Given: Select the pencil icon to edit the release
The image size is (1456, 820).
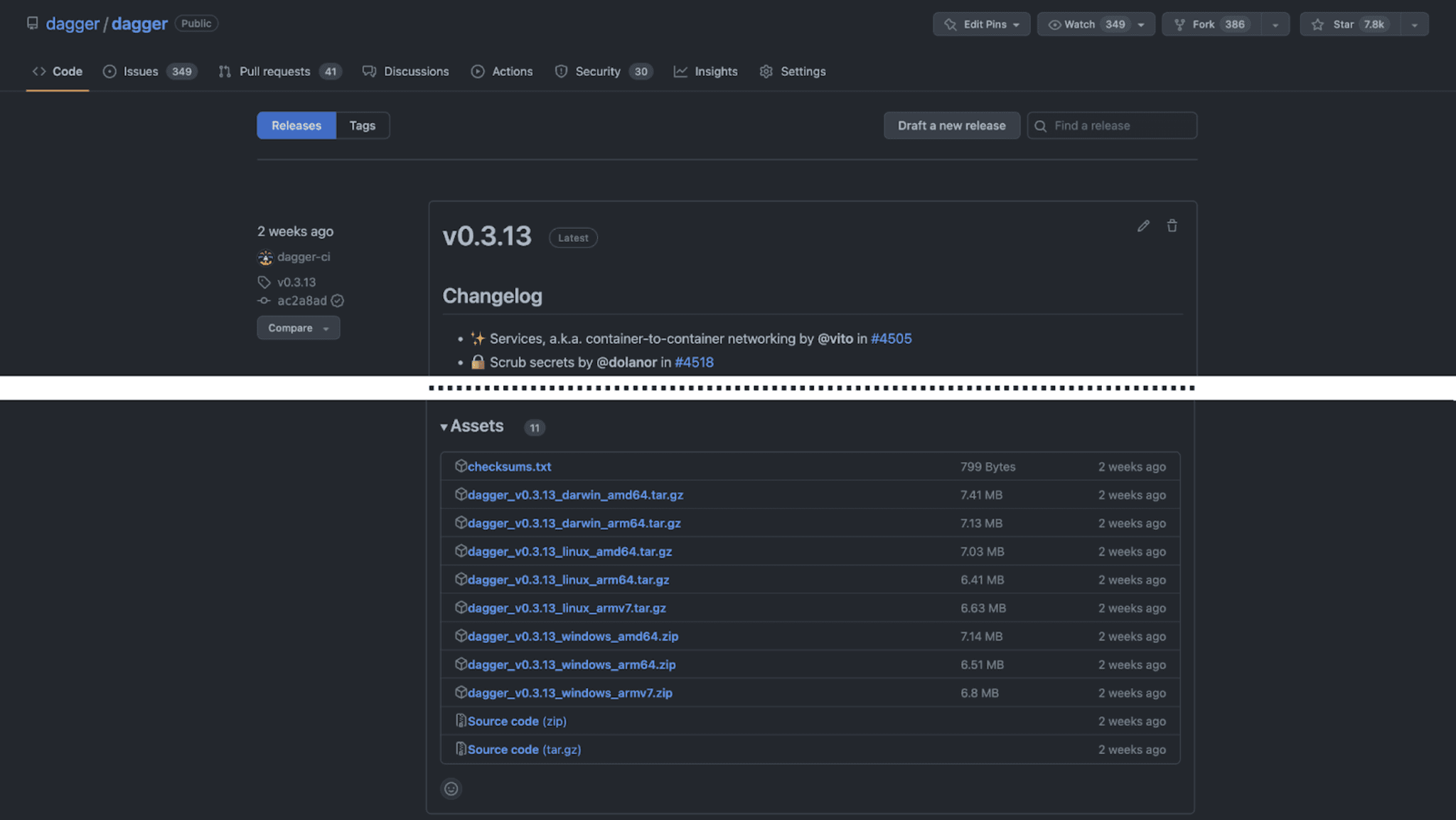Looking at the screenshot, I should [1143, 225].
